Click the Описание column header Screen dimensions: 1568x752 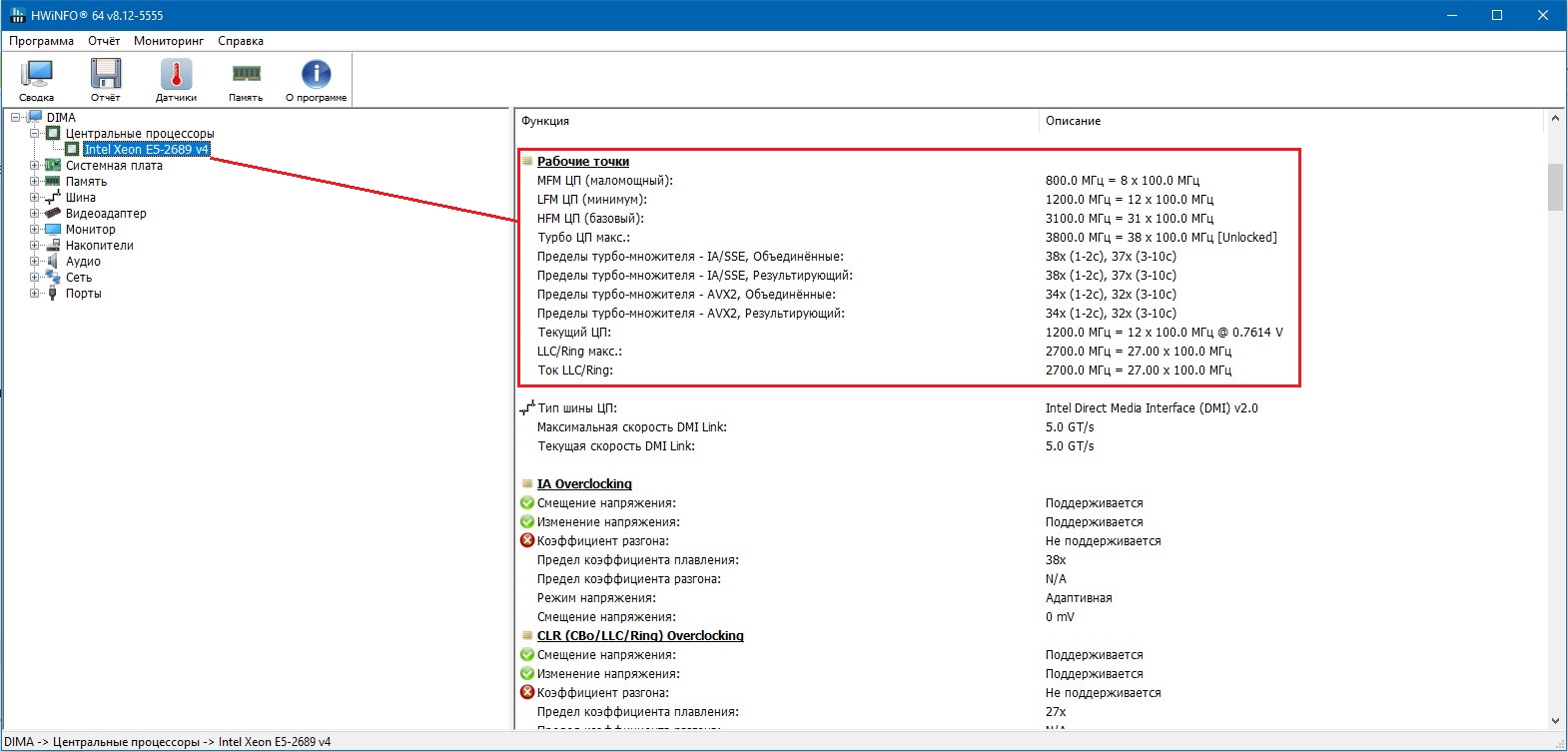[x=1292, y=121]
